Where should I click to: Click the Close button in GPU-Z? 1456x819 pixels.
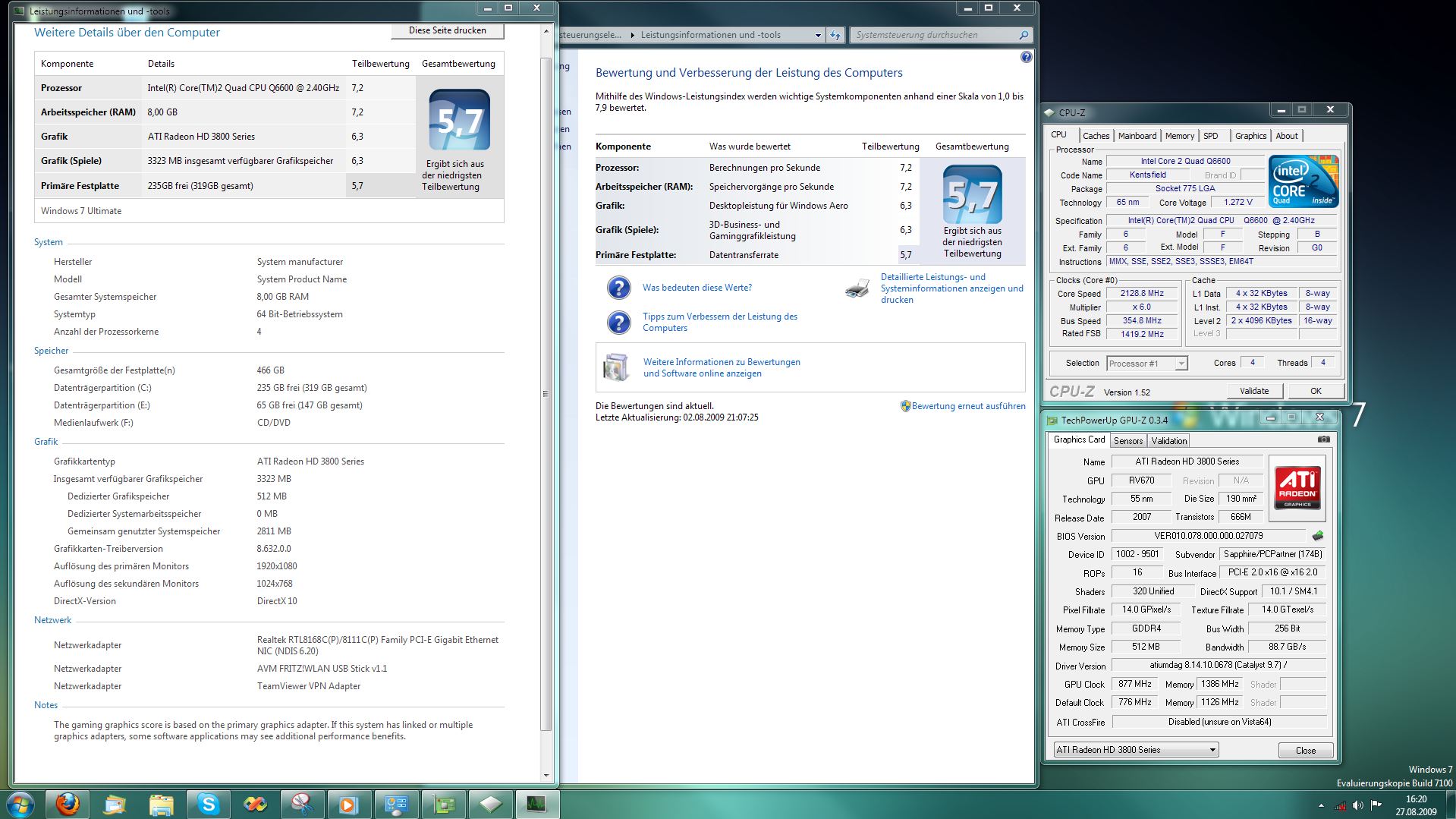pyautogui.click(x=1306, y=750)
